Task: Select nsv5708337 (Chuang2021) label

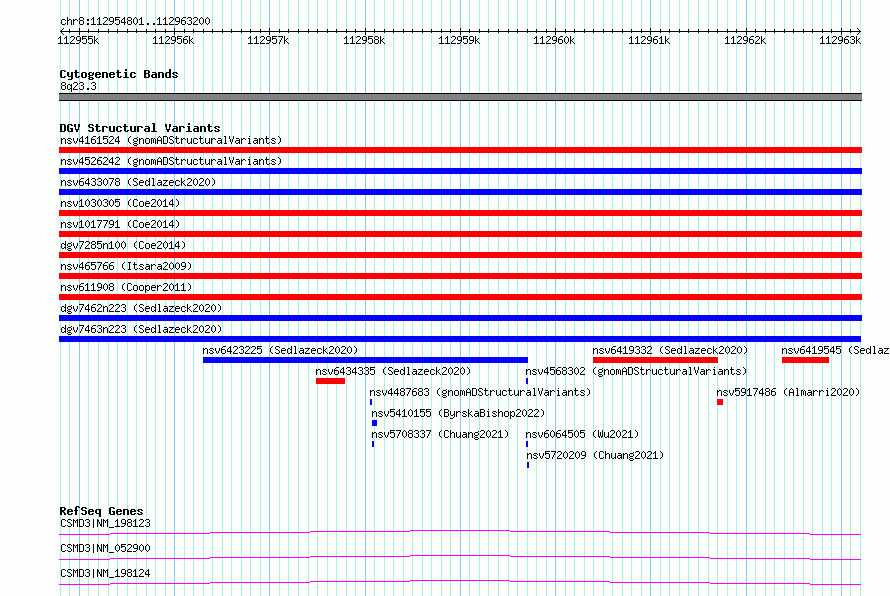Action: pyautogui.click(x=440, y=434)
